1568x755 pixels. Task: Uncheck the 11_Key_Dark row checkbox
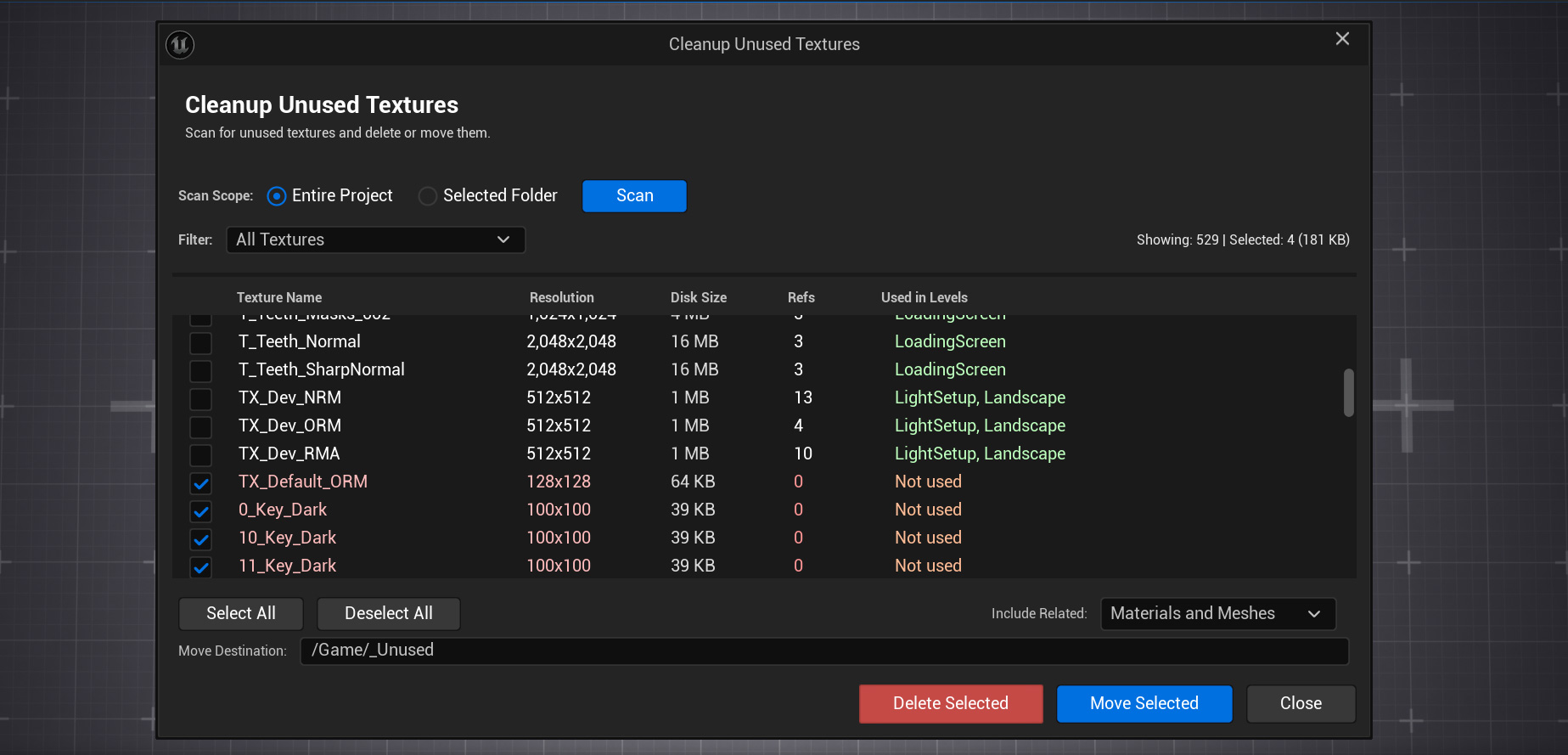click(200, 567)
